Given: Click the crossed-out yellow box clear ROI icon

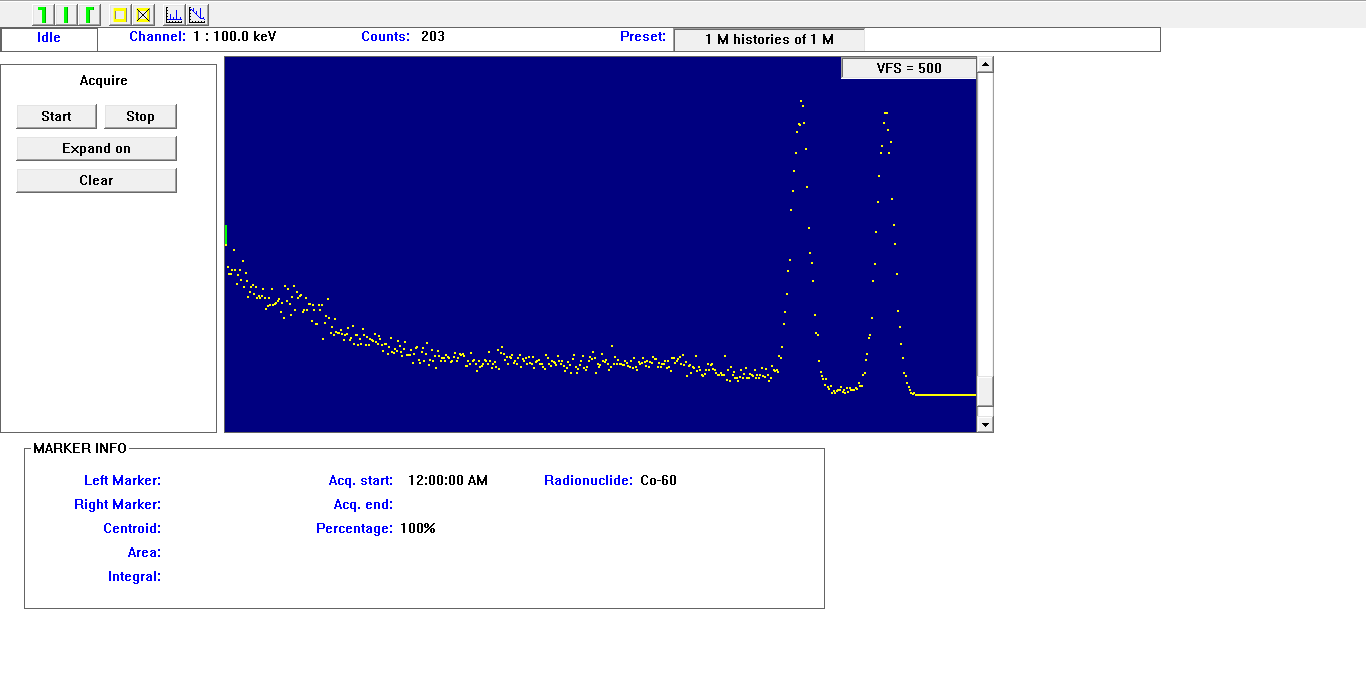Looking at the screenshot, I should click(x=144, y=14).
